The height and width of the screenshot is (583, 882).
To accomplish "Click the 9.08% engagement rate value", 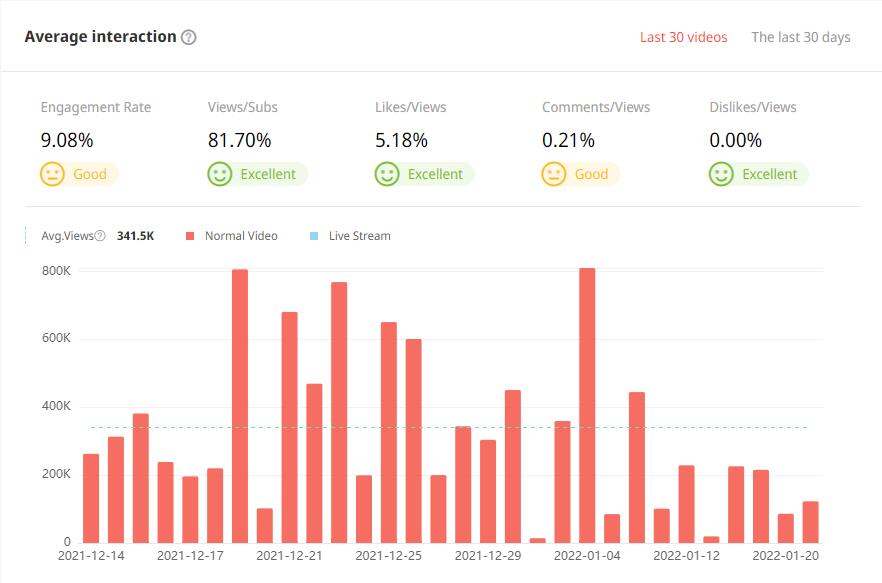I will pos(67,140).
